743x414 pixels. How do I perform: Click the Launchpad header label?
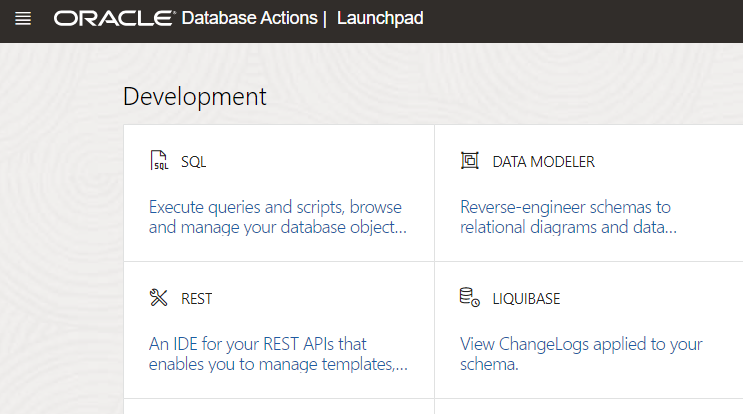coord(380,18)
